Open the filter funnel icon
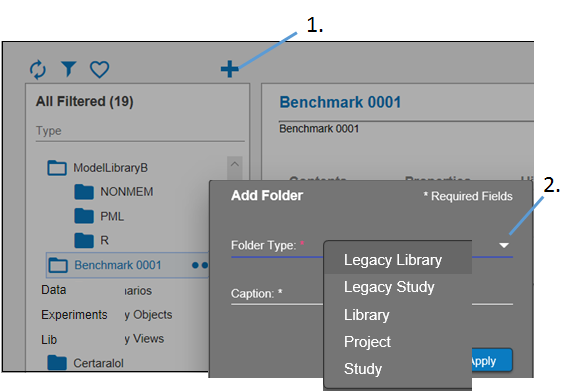This screenshot has height=392, width=566. tap(69, 69)
